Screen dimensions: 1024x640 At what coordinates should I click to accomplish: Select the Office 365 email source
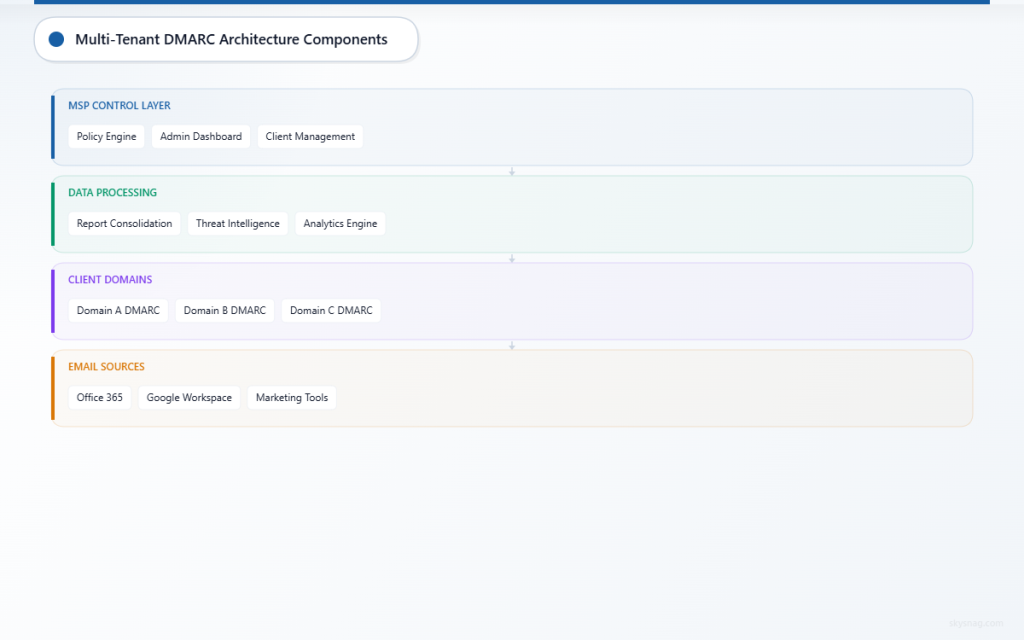(99, 397)
